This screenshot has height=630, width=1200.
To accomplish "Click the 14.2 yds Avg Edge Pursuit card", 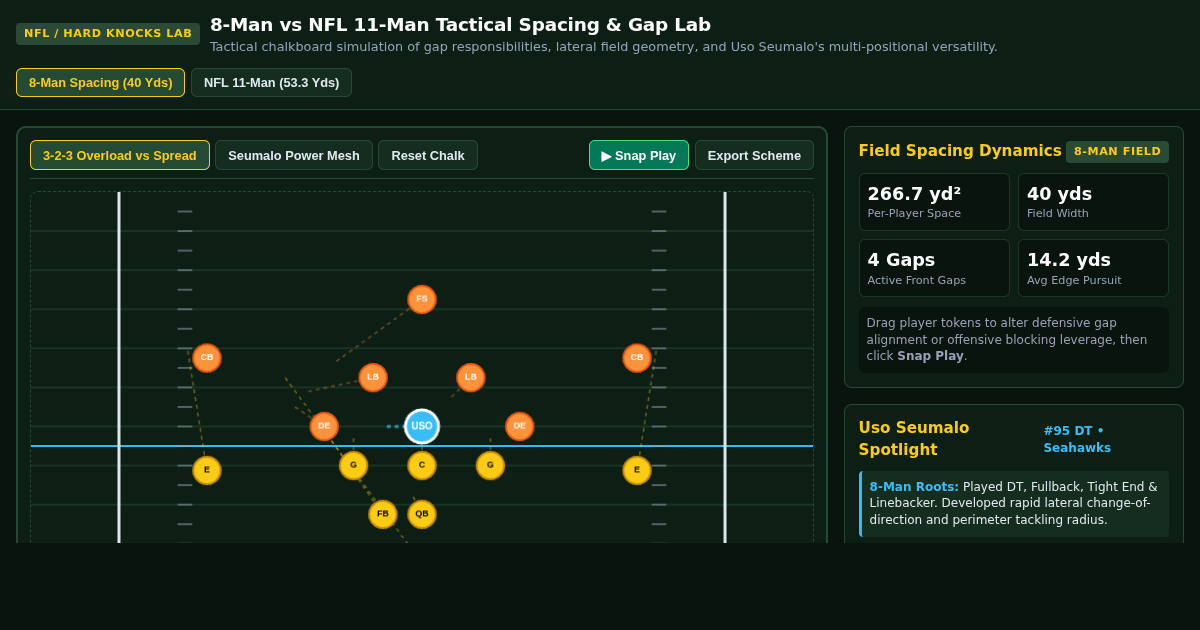I will pyautogui.click(x=1093, y=268).
